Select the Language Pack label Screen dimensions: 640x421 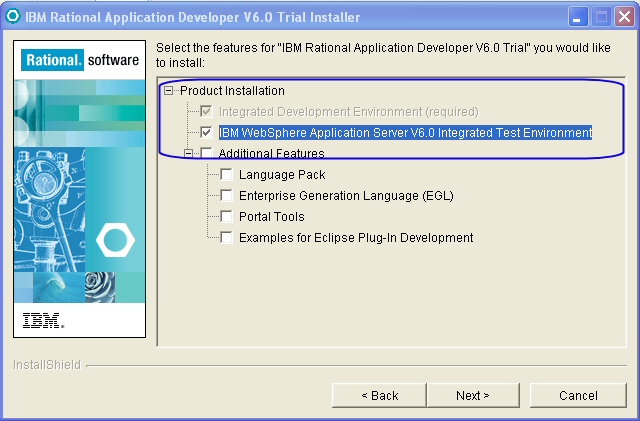click(282, 175)
